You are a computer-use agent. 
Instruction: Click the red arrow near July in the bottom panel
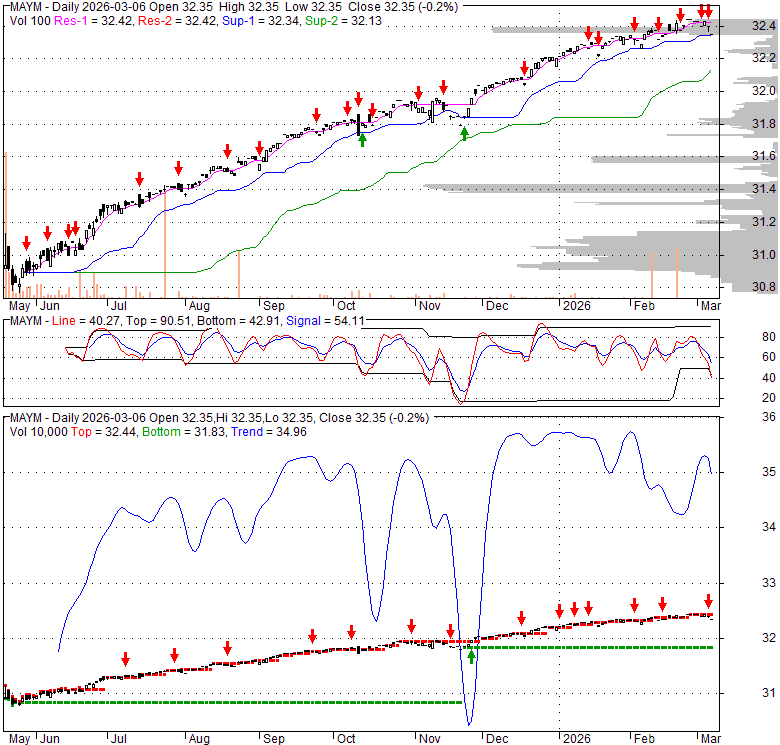[x=126, y=658]
